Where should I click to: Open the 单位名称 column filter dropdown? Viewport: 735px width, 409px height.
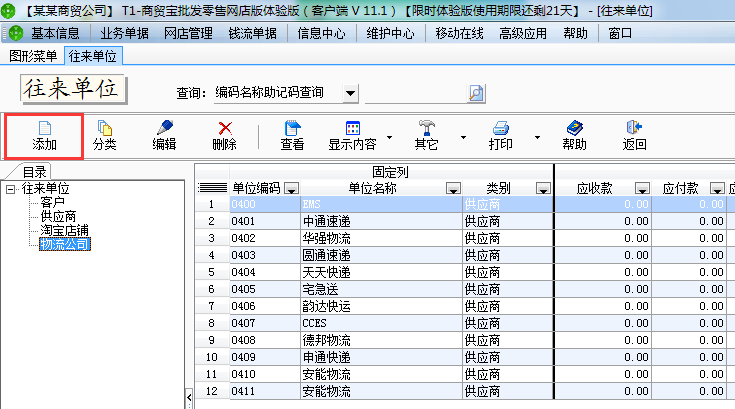click(x=453, y=189)
